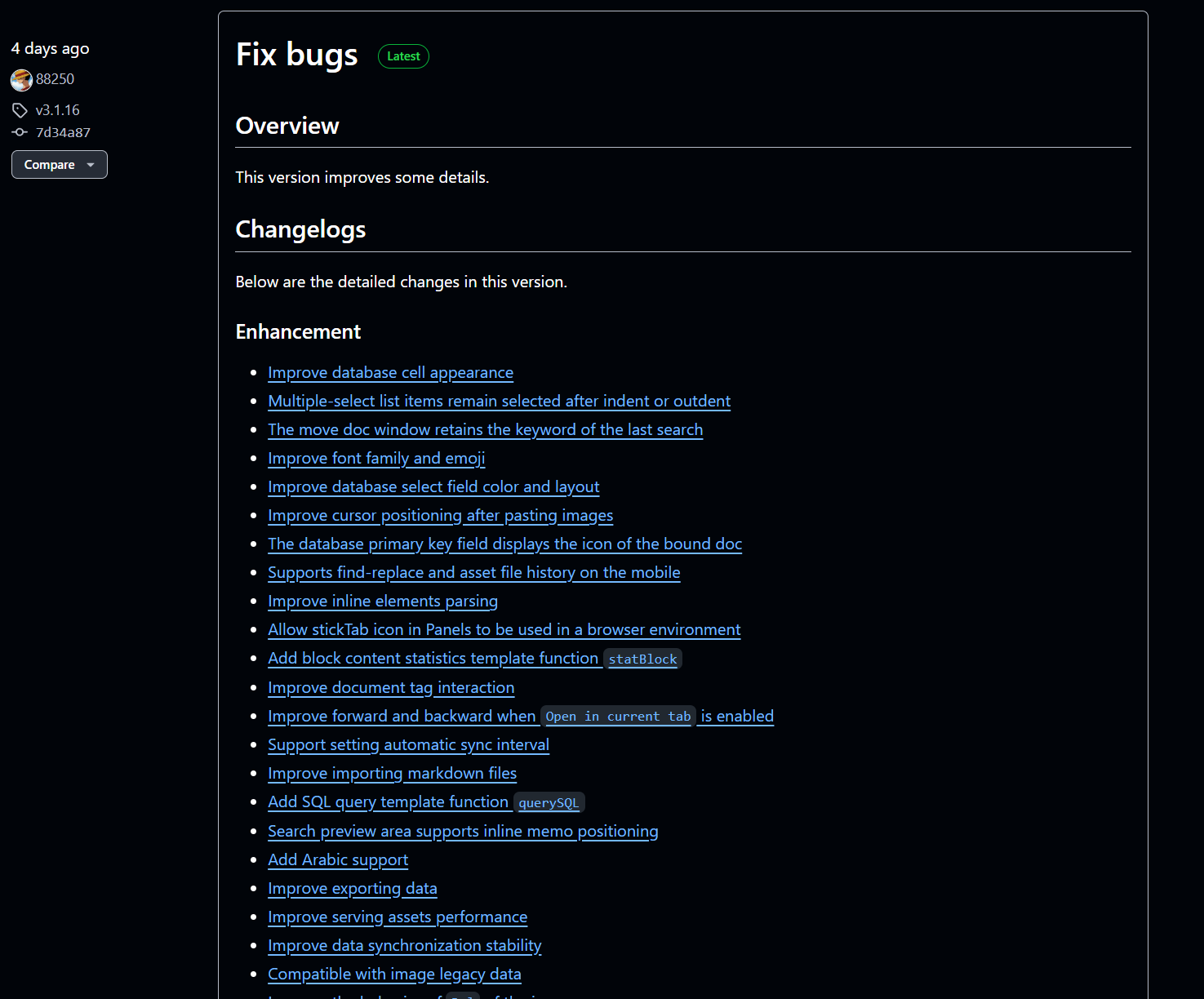This screenshot has height=999, width=1204.
Task: Click the '4 days ago' timestamp
Action: click(x=51, y=49)
